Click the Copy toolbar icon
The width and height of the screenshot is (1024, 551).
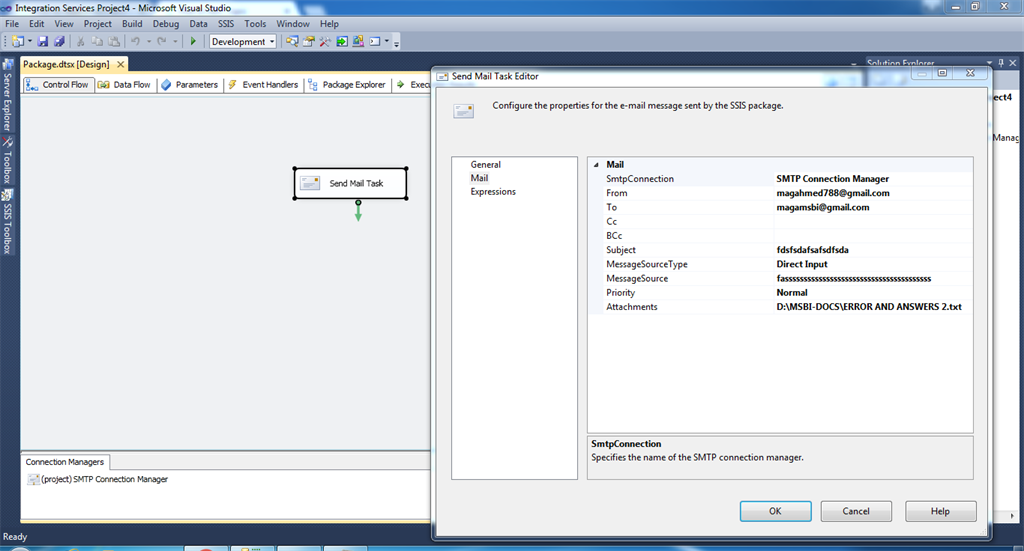click(x=97, y=41)
